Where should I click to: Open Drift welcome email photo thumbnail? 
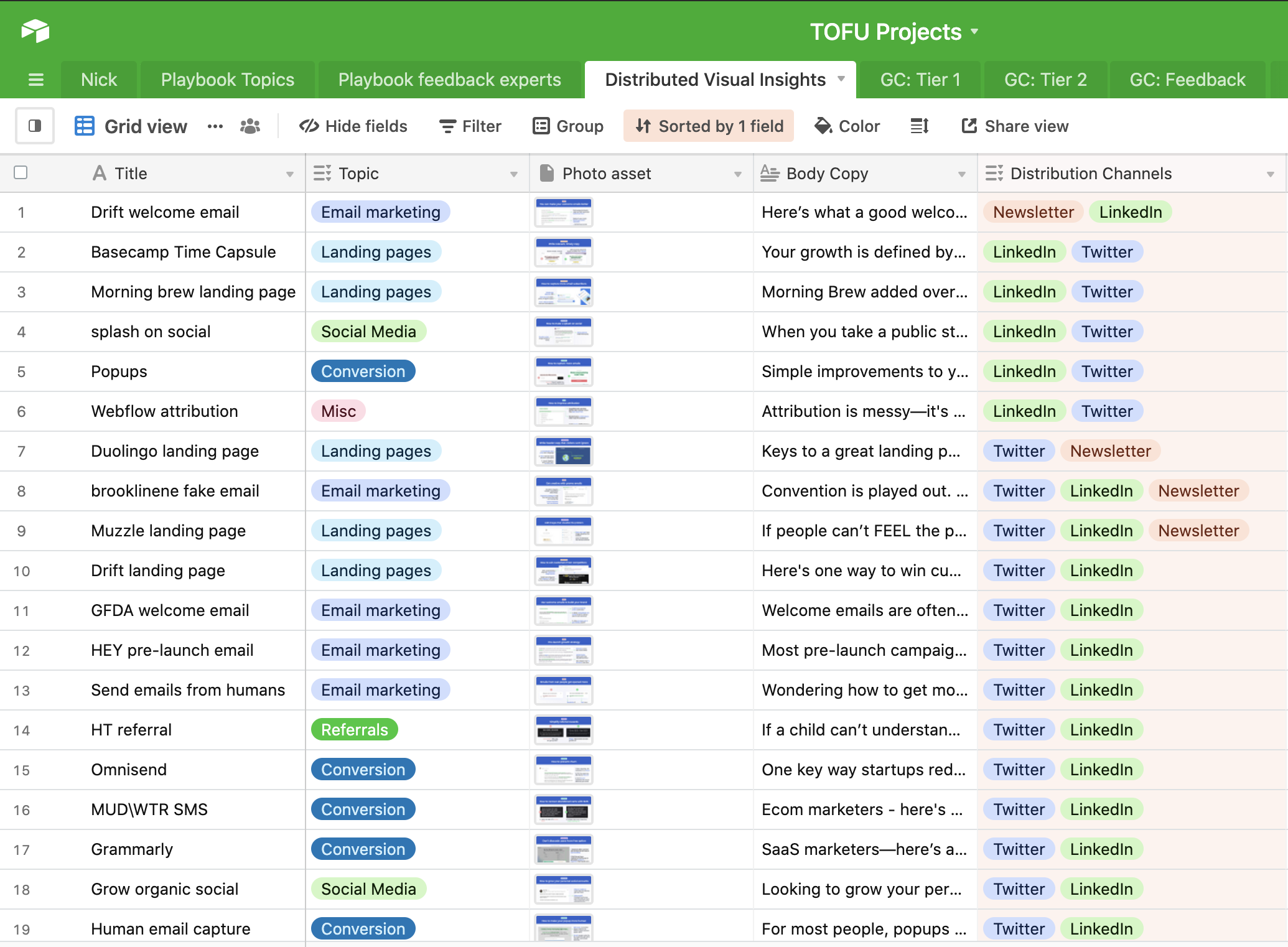point(564,212)
